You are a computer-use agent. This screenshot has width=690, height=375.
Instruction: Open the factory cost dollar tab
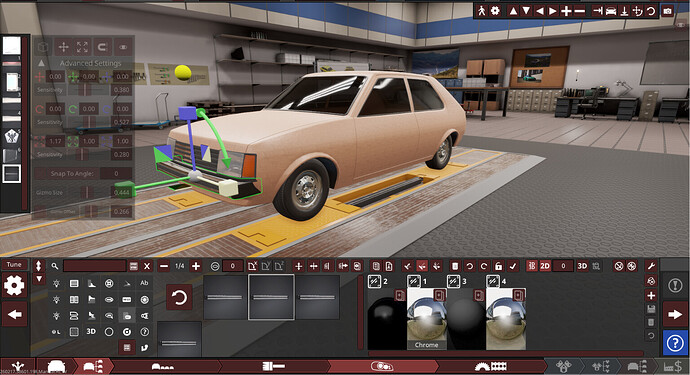[672, 366]
